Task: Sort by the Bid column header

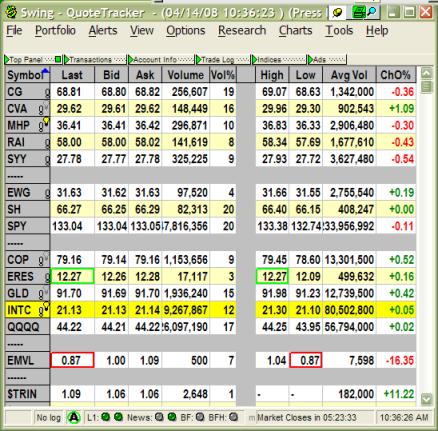Action: (111, 75)
